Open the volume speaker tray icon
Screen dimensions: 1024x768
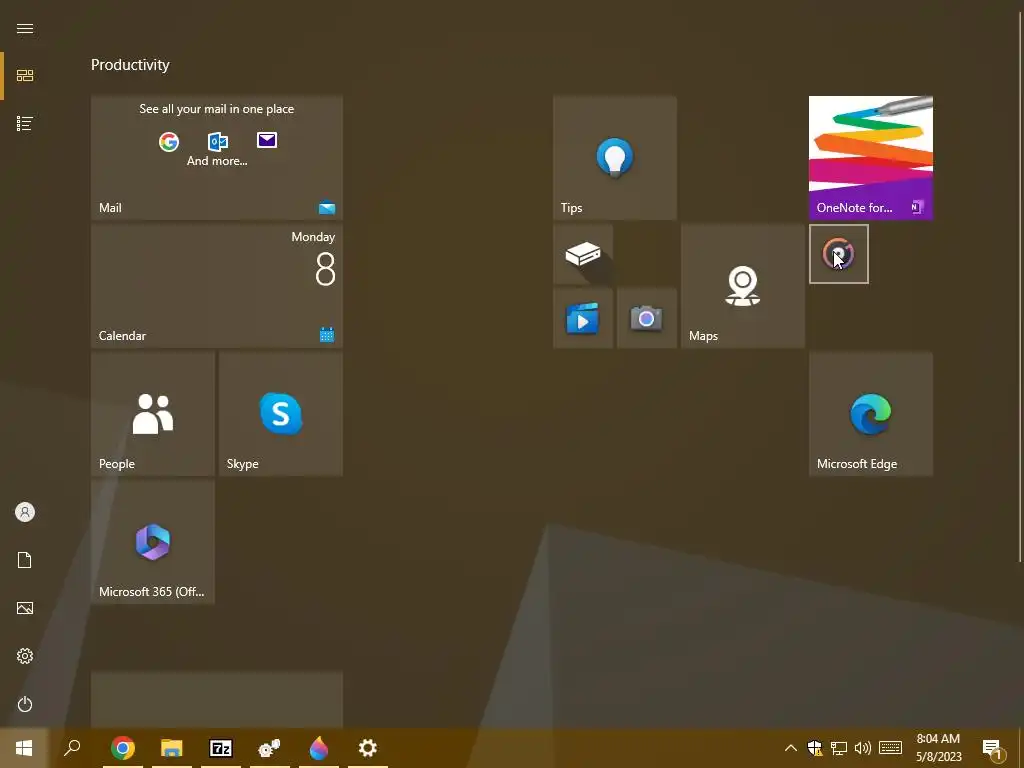coord(863,748)
